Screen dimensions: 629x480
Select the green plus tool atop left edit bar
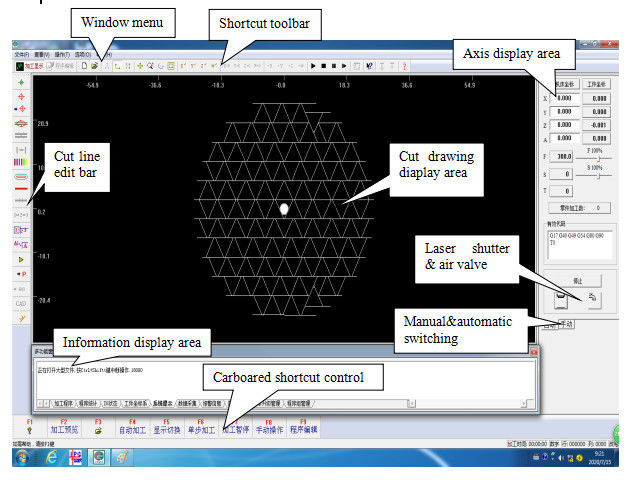click(21, 79)
